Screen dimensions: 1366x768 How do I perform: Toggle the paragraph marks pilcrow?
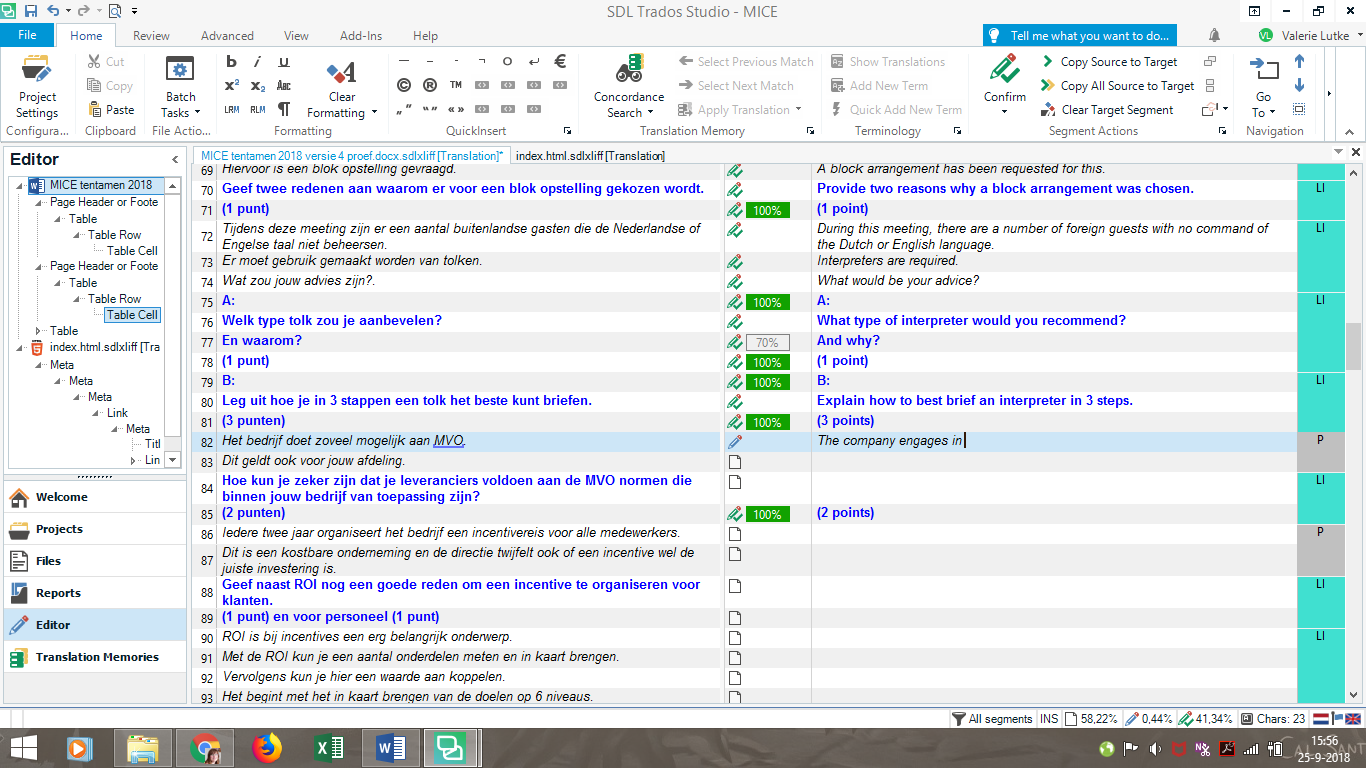click(284, 110)
